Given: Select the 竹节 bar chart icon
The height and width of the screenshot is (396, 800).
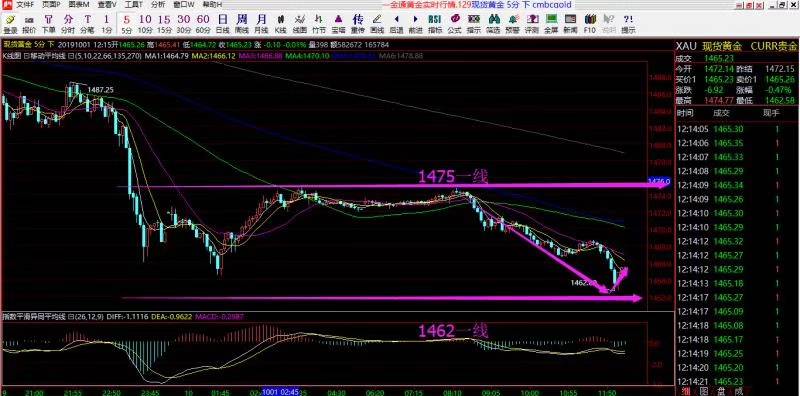Looking at the screenshot, I should (318, 23).
